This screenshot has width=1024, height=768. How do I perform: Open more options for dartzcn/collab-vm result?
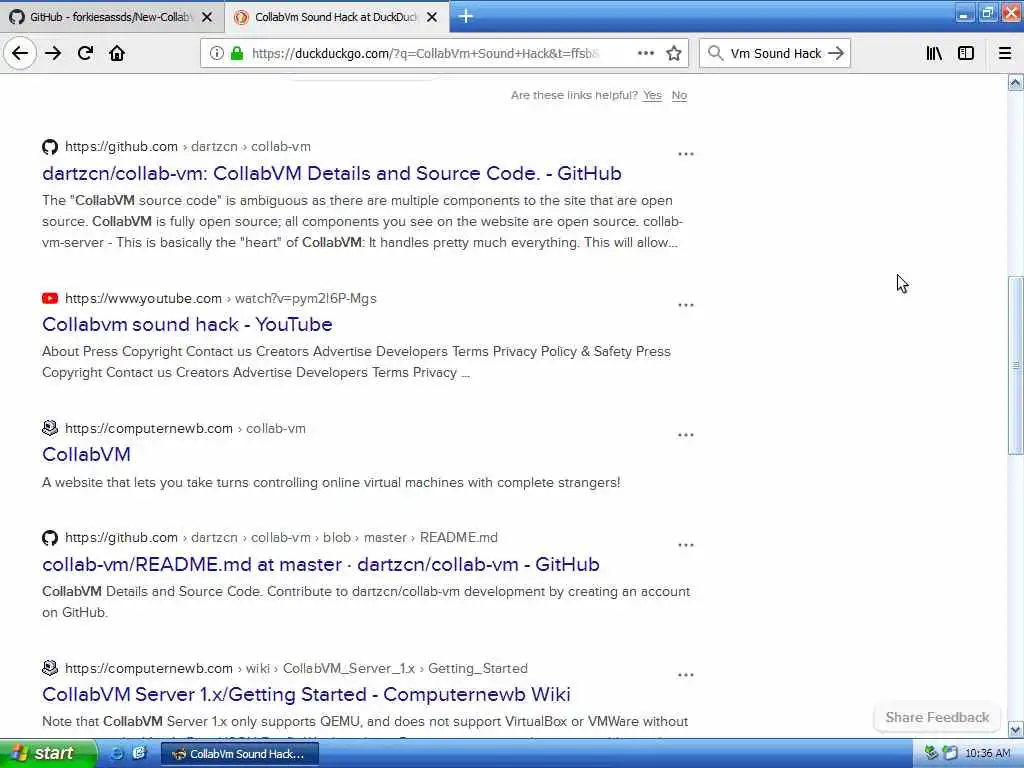coord(686,154)
